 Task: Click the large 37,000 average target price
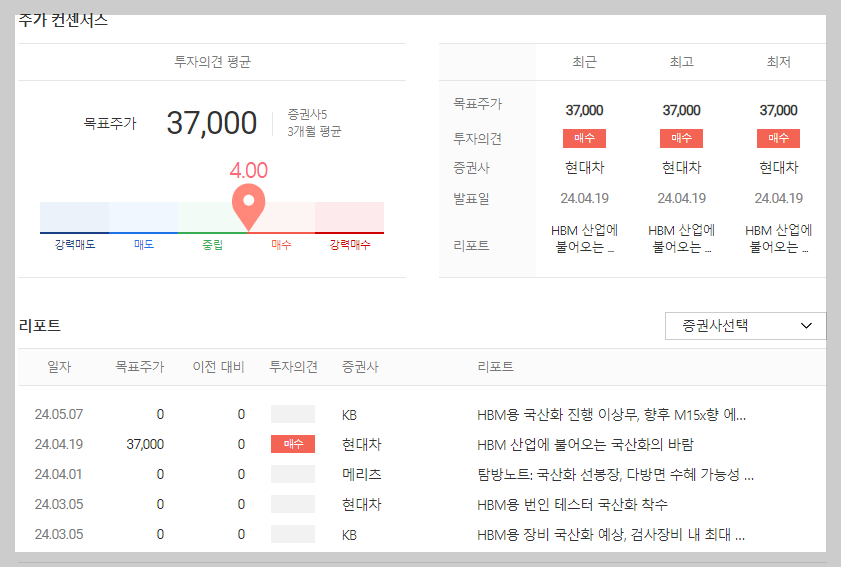212,123
